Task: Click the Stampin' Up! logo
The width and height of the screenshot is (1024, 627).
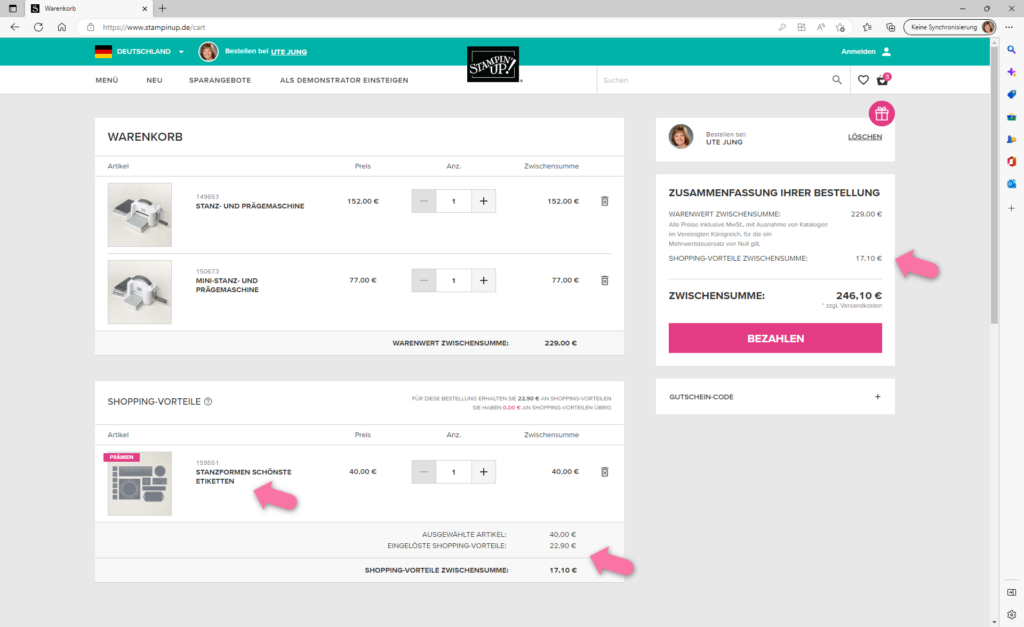Action: click(493, 64)
